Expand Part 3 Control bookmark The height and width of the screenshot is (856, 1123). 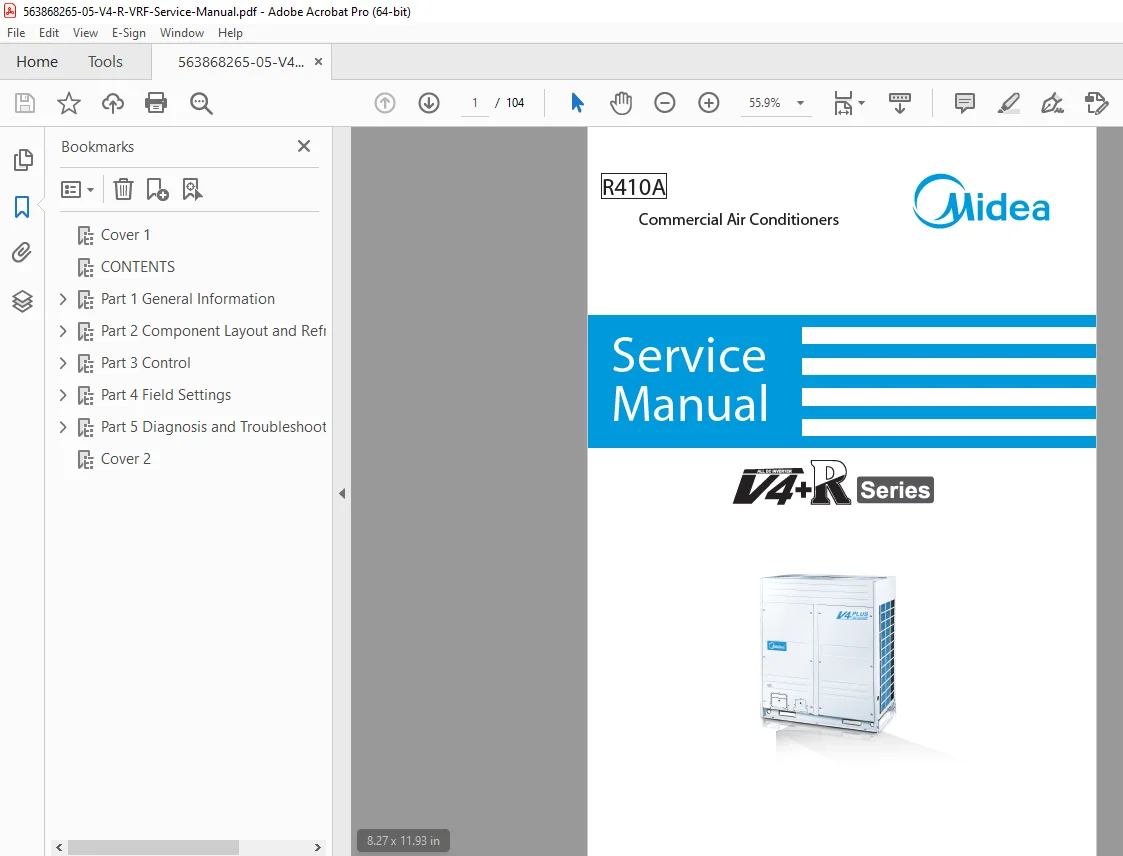(x=63, y=363)
